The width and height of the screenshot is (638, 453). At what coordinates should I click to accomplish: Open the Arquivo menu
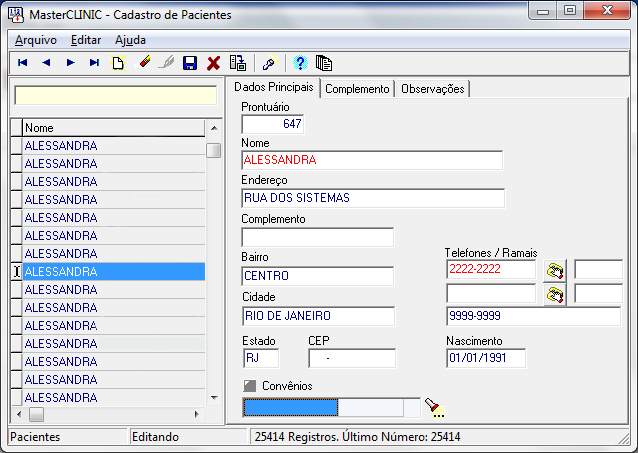[x=36, y=40]
